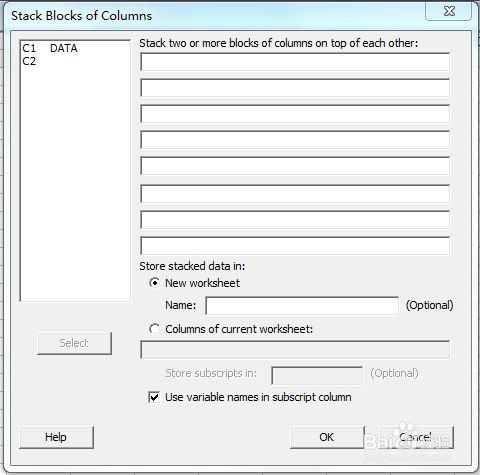Screen dimensions: 480x475
Task: Close the Stack Blocks of Columns dialog
Action: (x=449, y=12)
